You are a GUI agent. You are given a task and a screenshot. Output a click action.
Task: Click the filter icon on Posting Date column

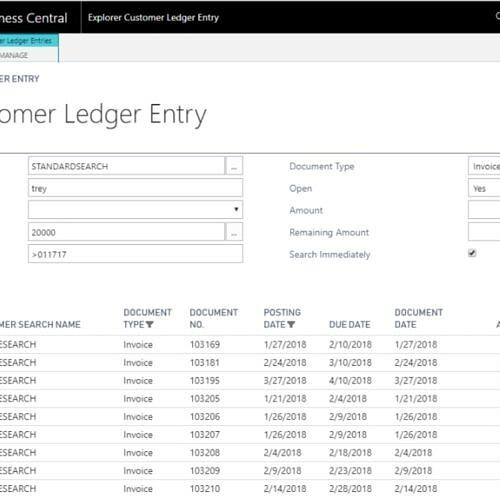pyautogui.click(x=291, y=324)
